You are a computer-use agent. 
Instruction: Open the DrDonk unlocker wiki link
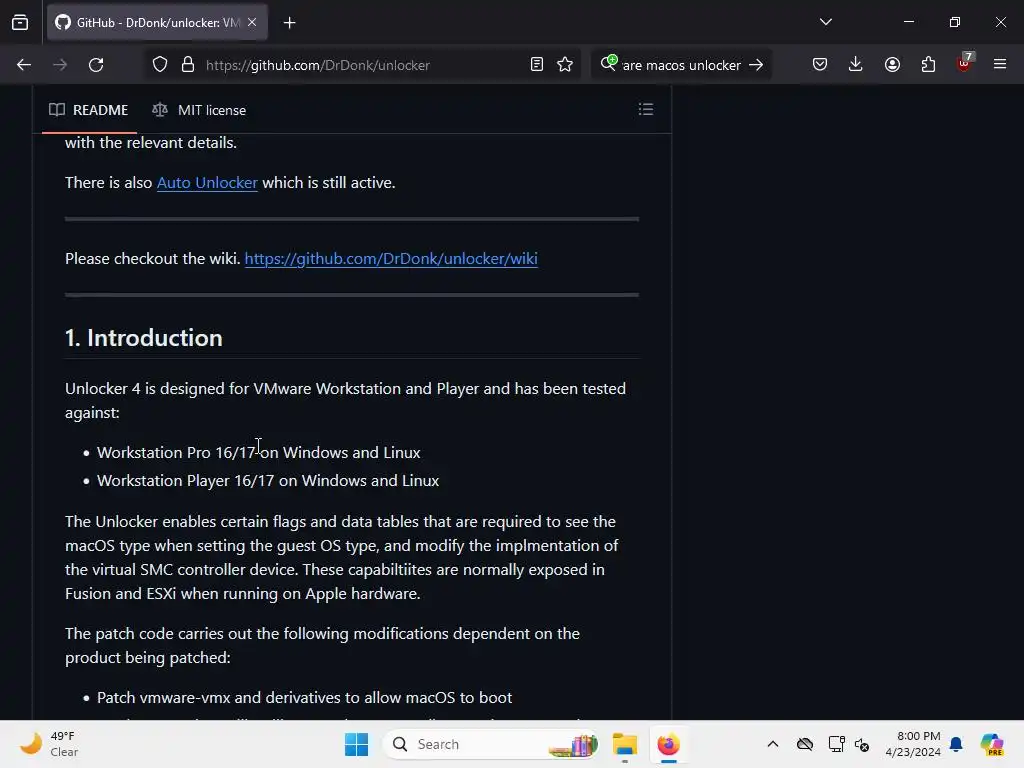click(x=391, y=259)
